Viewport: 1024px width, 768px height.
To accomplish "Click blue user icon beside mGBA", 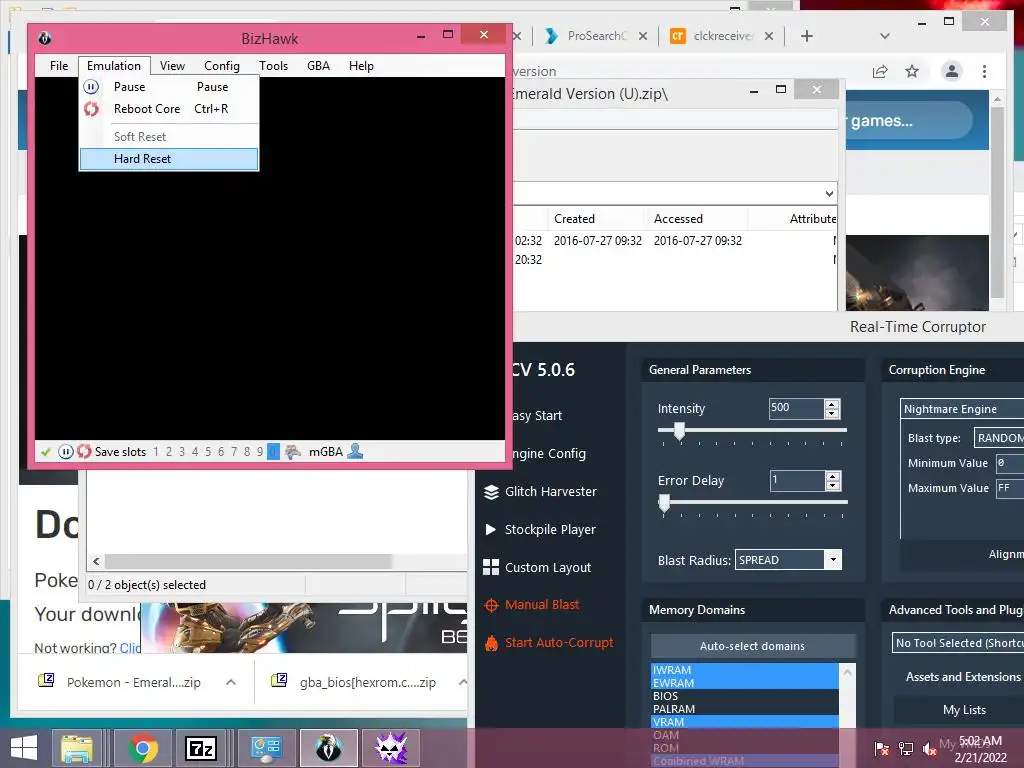I will [355, 451].
